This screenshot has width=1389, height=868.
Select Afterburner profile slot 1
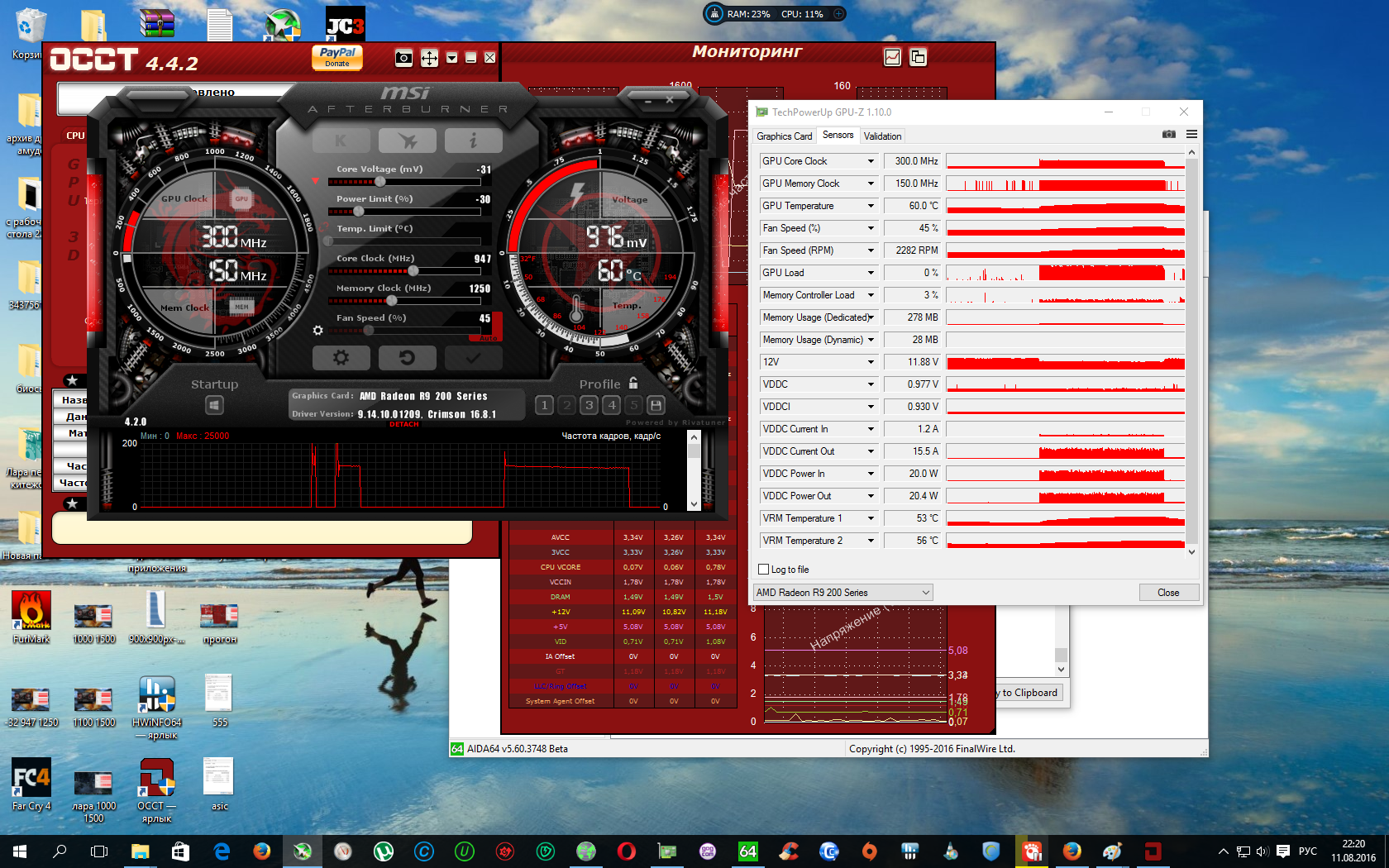[544, 405]
